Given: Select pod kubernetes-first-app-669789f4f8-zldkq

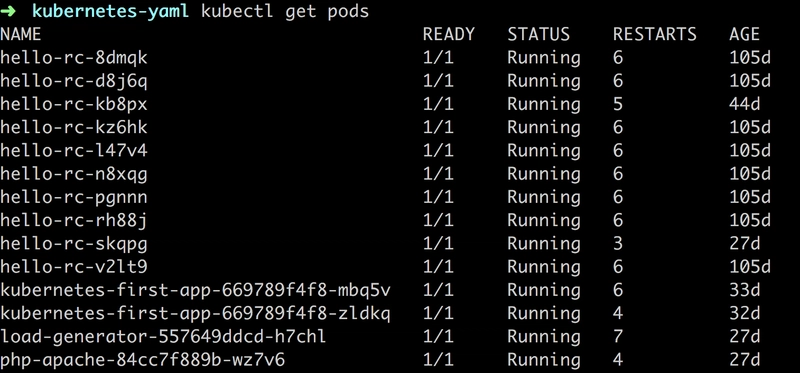Looking at the screenshot, I should 195,313.
